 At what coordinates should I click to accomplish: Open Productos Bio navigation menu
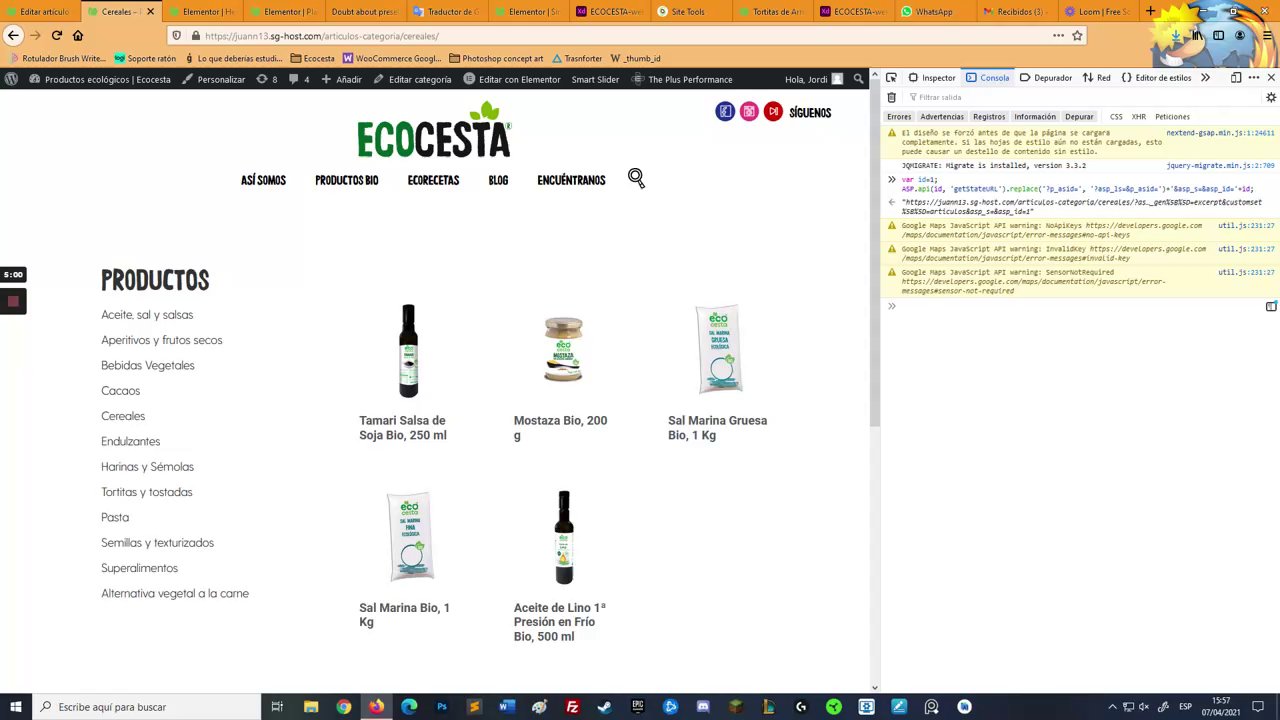tap(346, 180)
